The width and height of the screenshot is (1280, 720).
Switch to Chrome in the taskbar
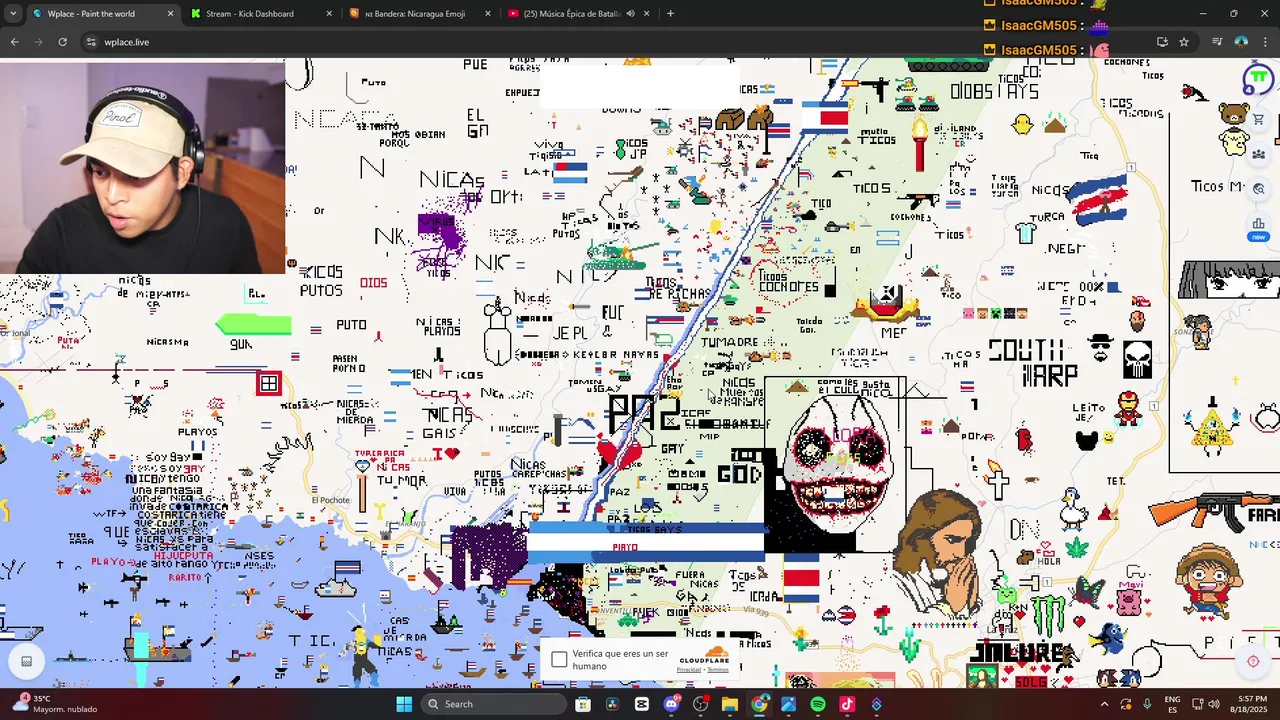coord(759,704)
